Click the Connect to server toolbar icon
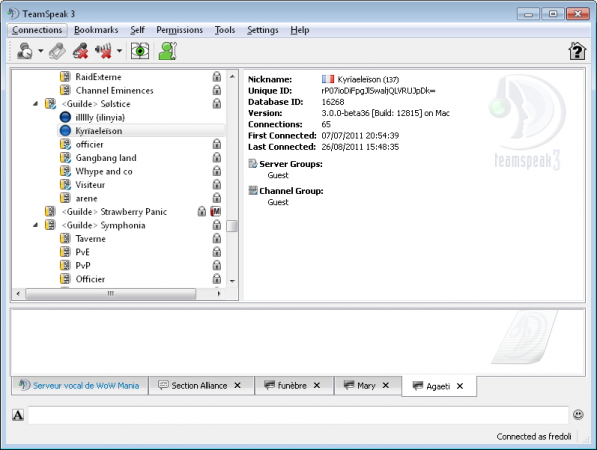 pyautogui.click(x=25, y=51)
